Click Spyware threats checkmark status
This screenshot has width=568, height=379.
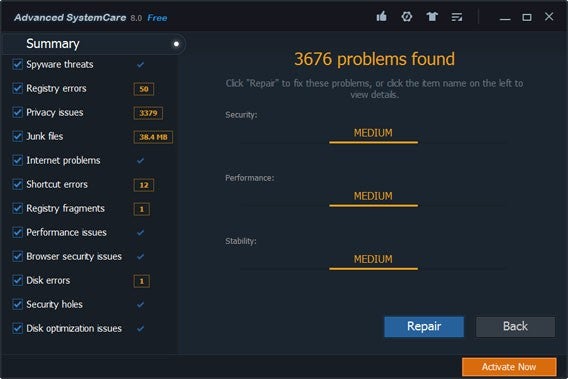coord(141,65)
